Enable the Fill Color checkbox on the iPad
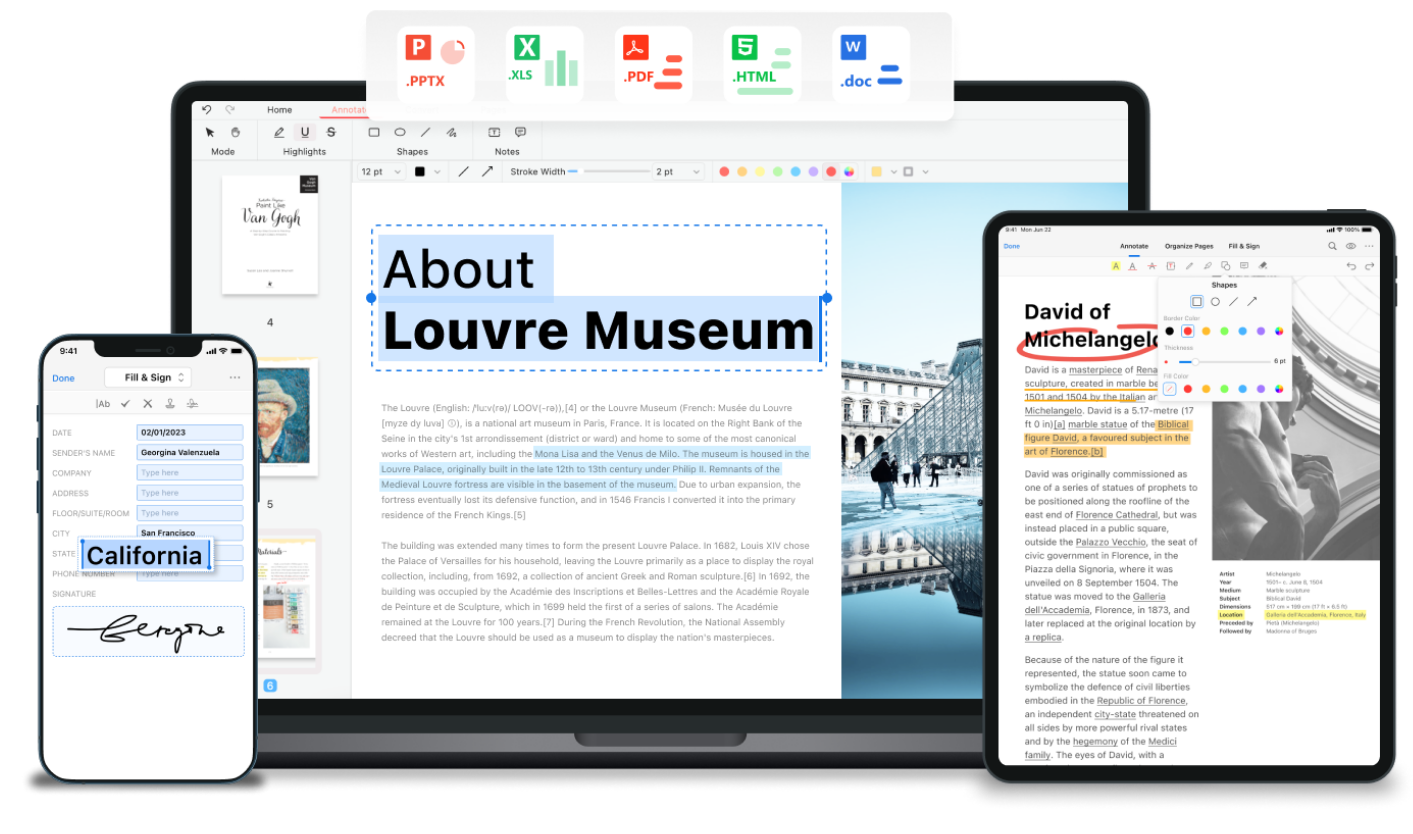Image resolution: width=1413 pixels, height=834 pixels. point(1169,389)
